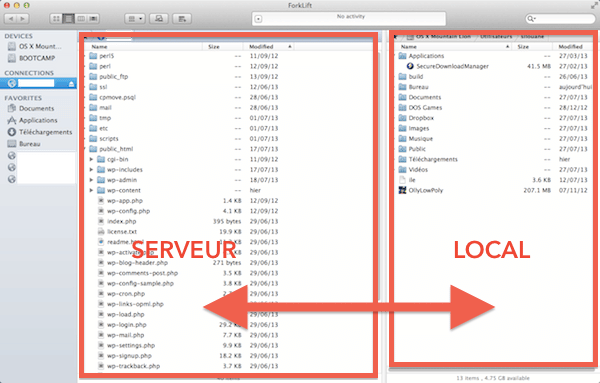
Task: Select license.txt file icon
Action: tap(101, 231)
